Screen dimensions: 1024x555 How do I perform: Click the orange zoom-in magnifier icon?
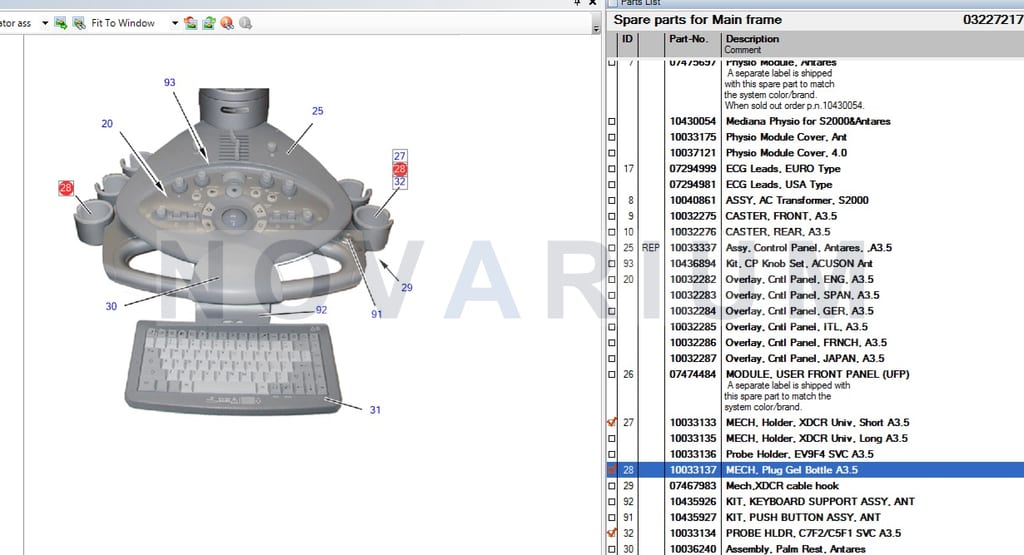227,24
